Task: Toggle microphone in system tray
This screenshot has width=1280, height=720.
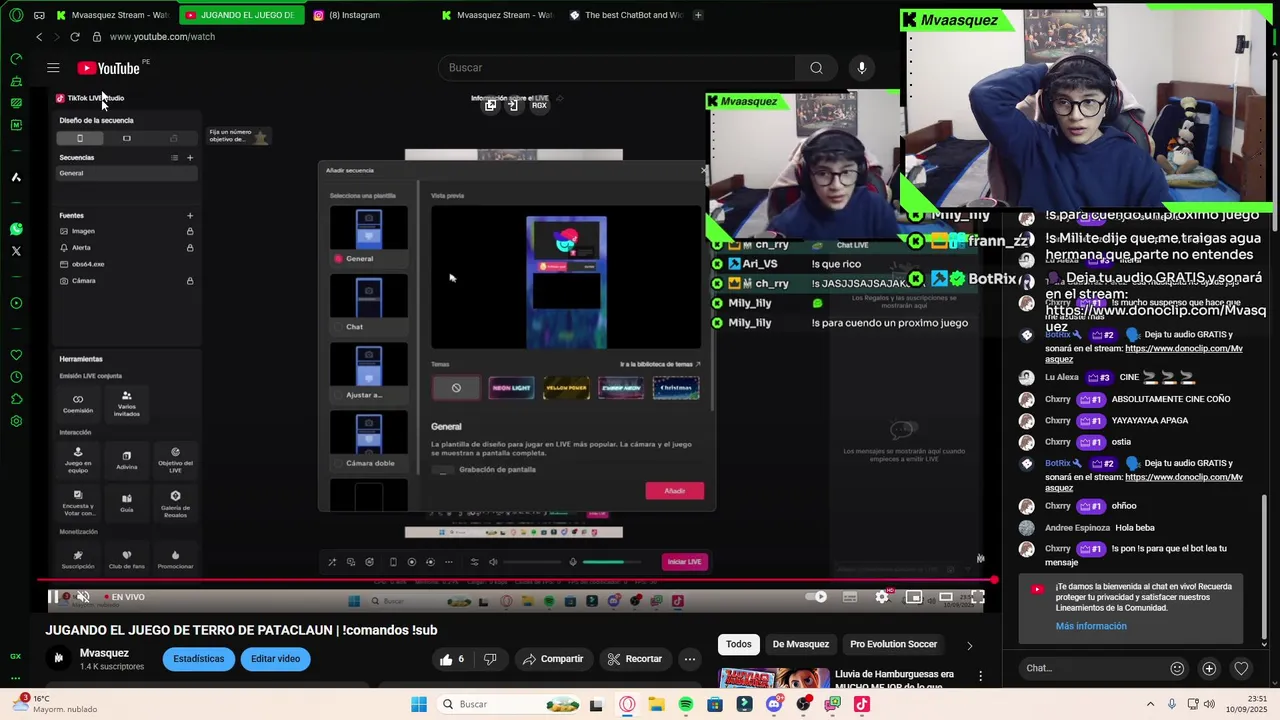Action: point(1172,704)
